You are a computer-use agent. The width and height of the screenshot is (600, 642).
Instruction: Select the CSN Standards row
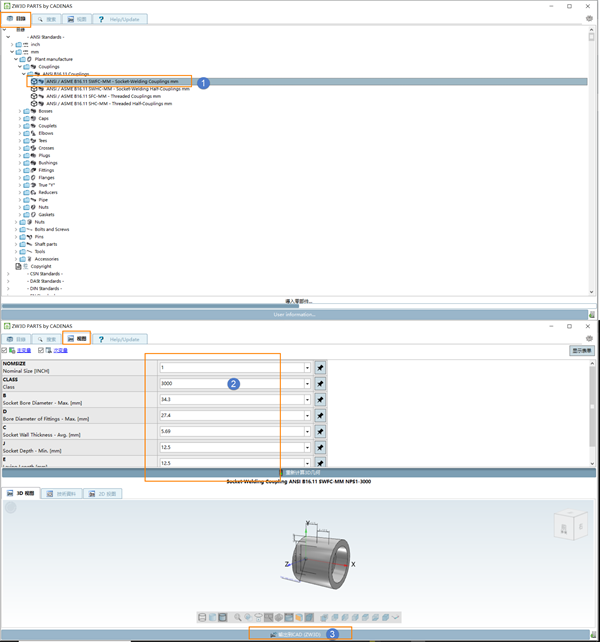pyautogui.click(x=45, y=274)
